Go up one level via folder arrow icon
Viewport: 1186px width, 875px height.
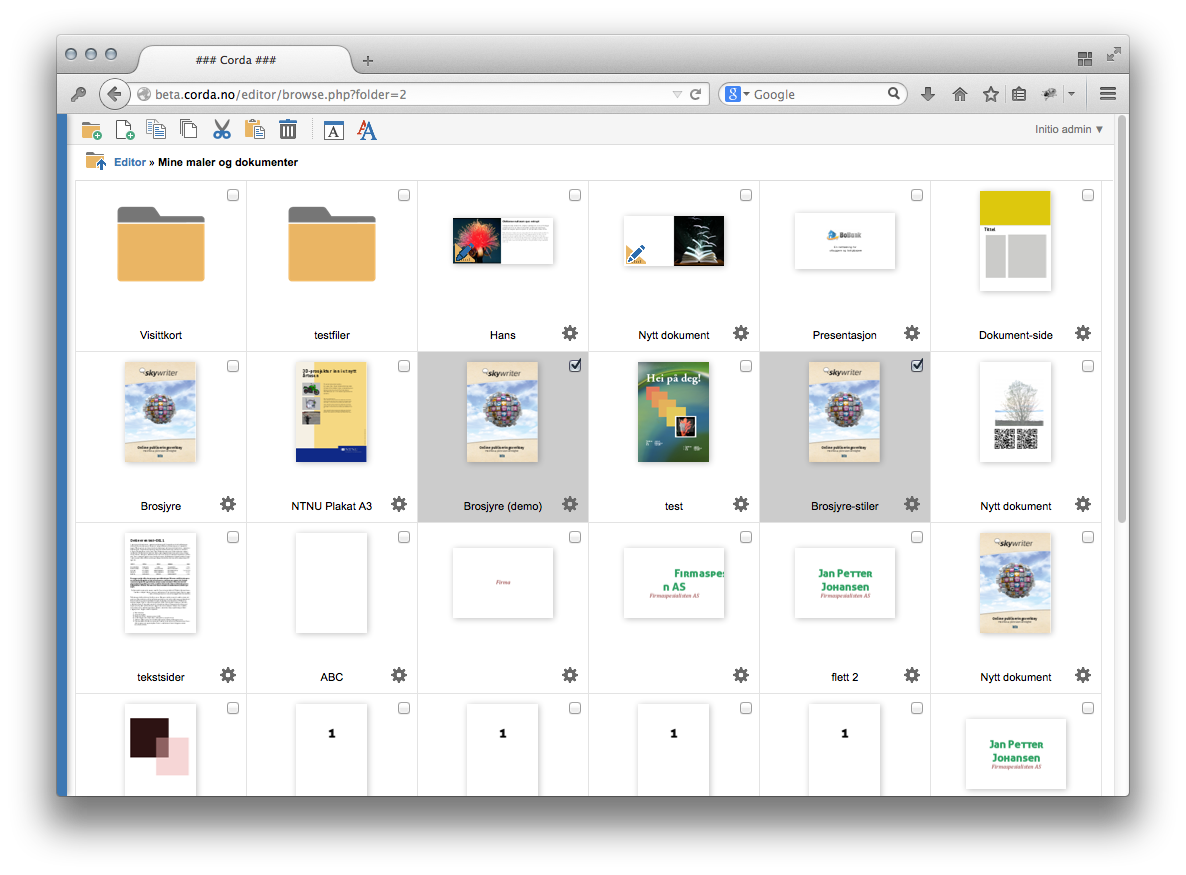pos(96,161)
